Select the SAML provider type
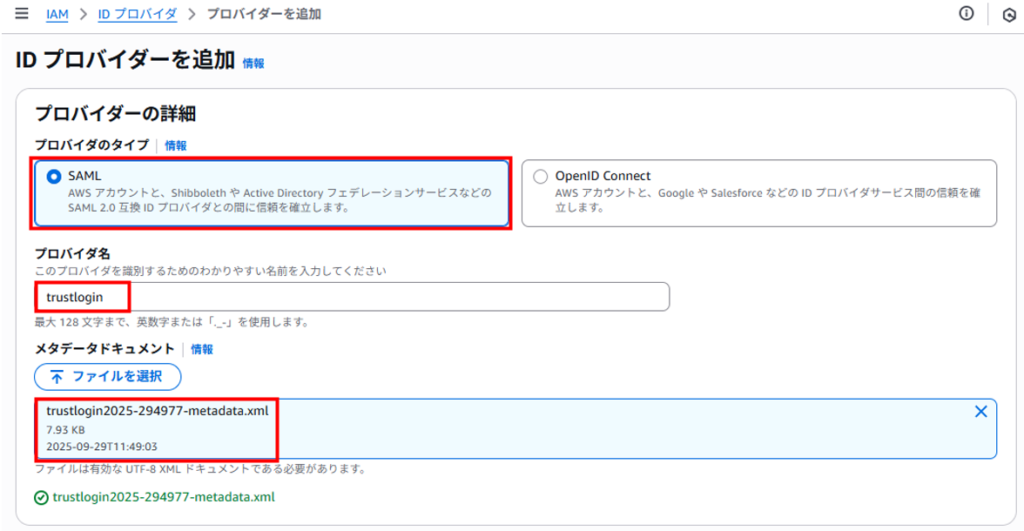The image size is (1024, 531). coord(54,176)
